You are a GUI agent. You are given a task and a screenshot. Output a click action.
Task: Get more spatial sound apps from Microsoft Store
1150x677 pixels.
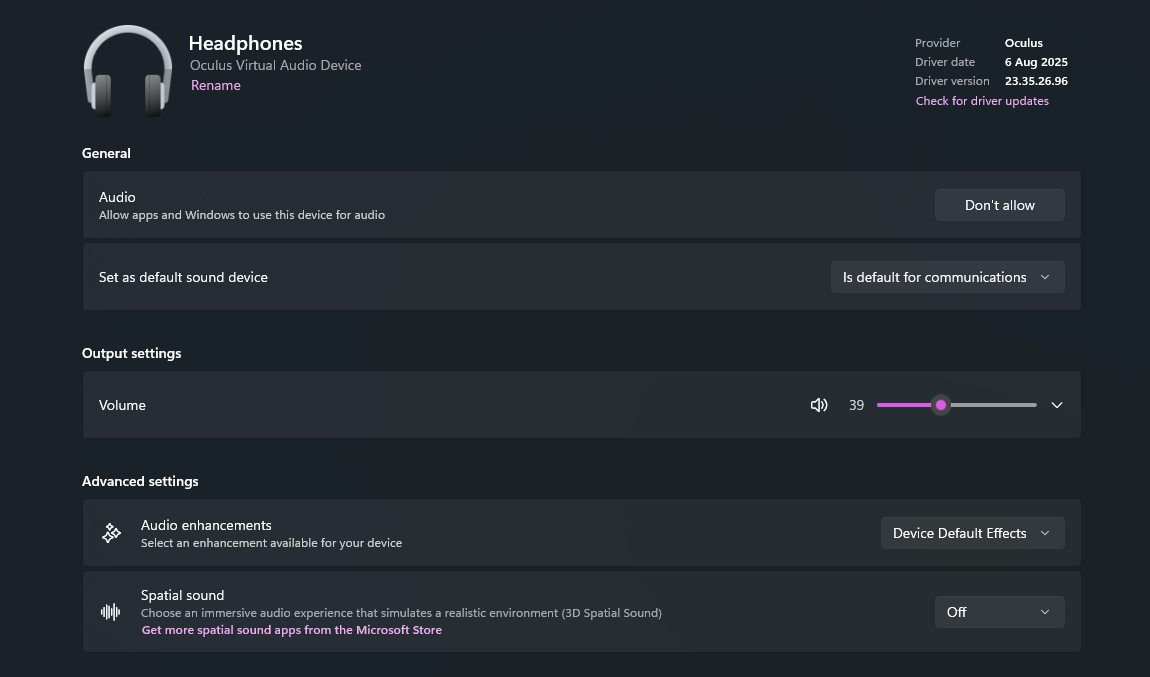coord(292,630)
